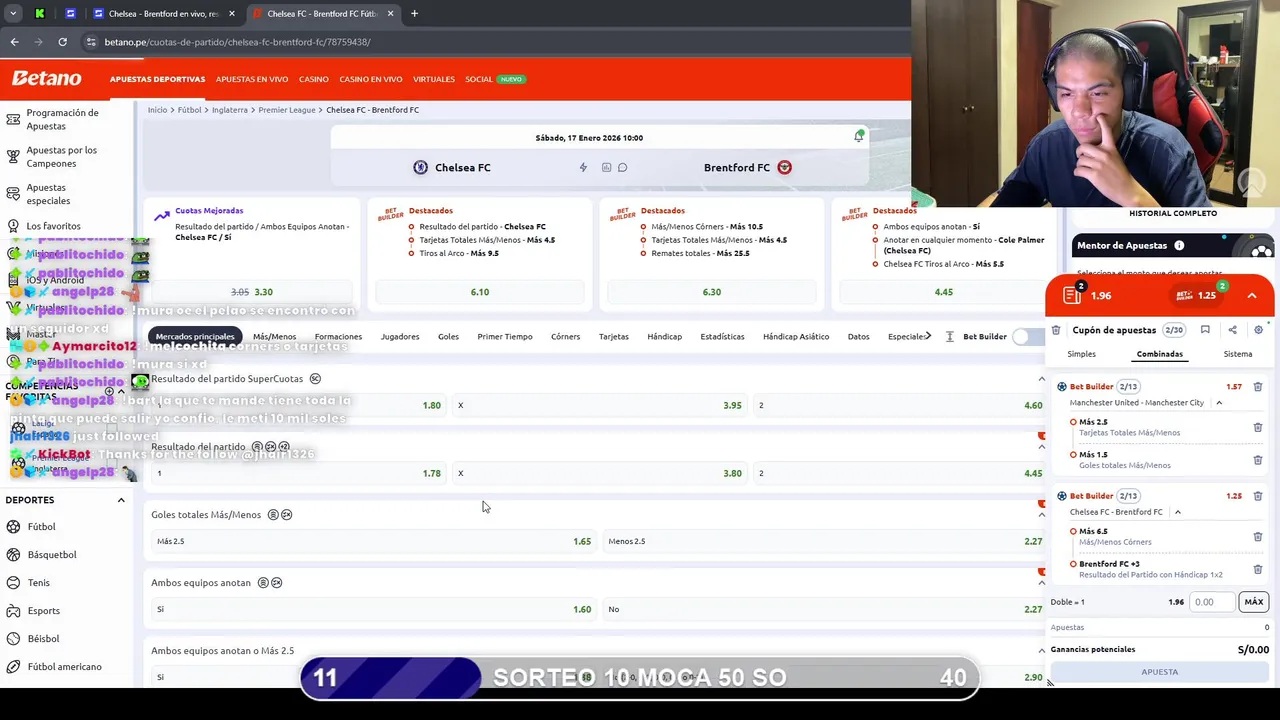Pick Más 2.5 goals at 1.65
Viewport: 1280px width, 720px height.
tap(374, 541)
